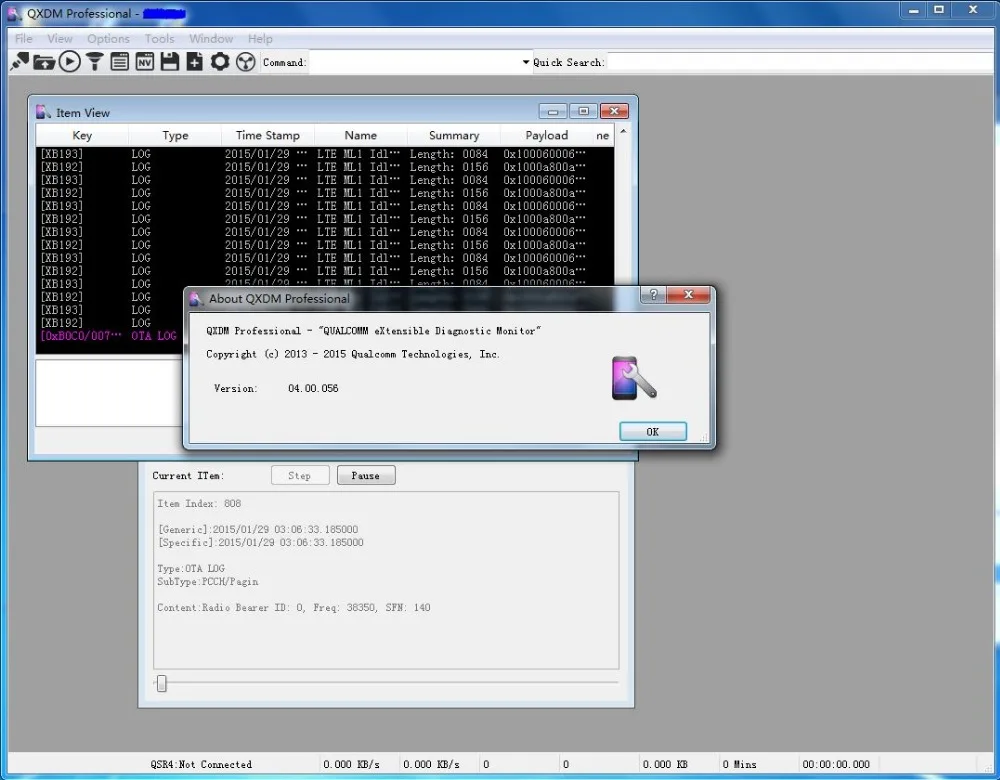Open the settings gear icon
This screenshot has width=1000, height=780.
220,61
